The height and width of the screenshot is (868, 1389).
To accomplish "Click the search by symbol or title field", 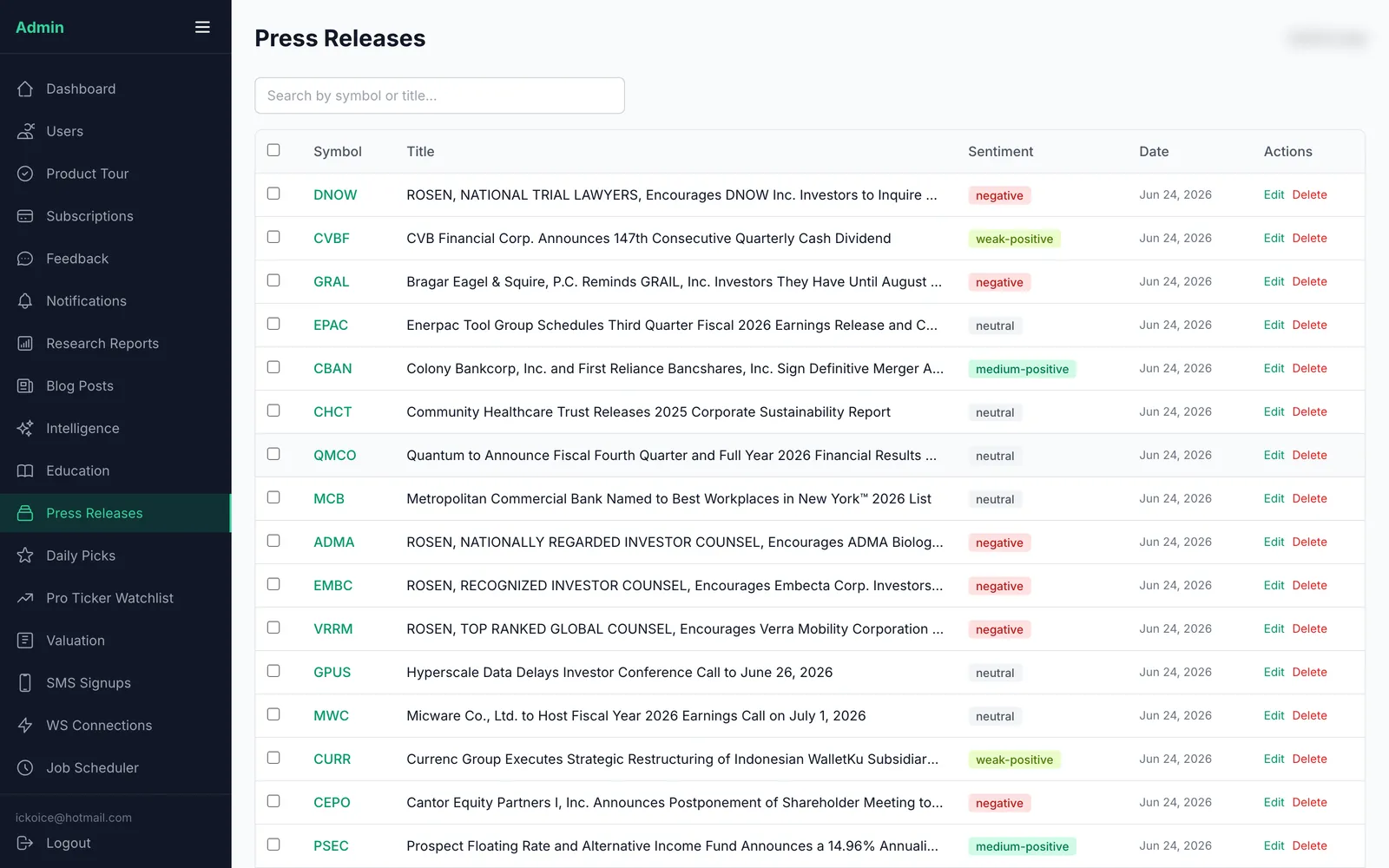I will pos(439,95).
